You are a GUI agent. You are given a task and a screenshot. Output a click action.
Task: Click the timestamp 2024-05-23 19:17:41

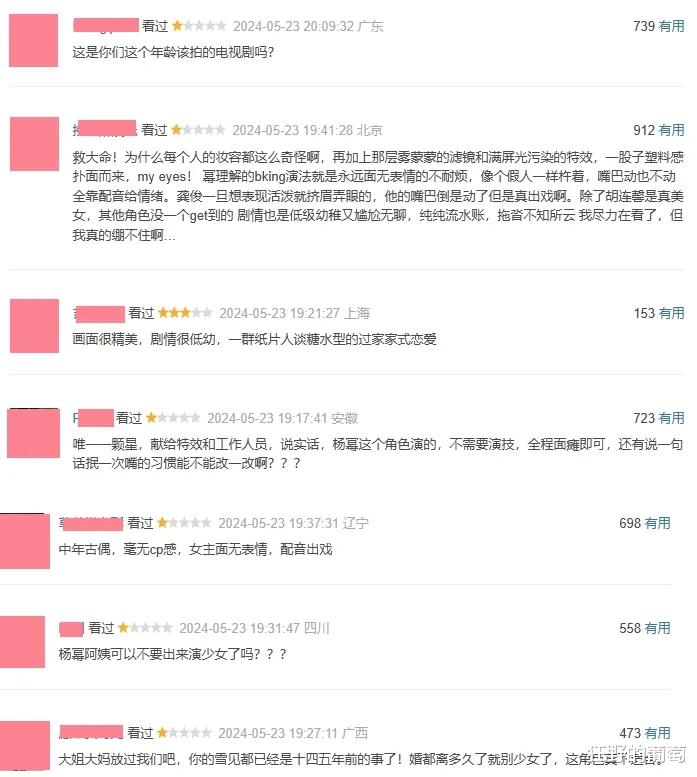click(268, 418)
